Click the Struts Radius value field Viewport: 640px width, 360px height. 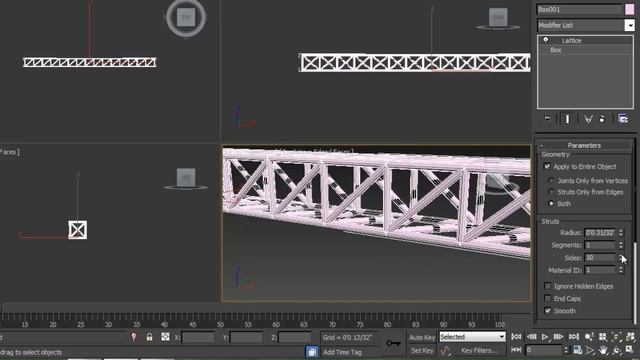coord(600,233)
